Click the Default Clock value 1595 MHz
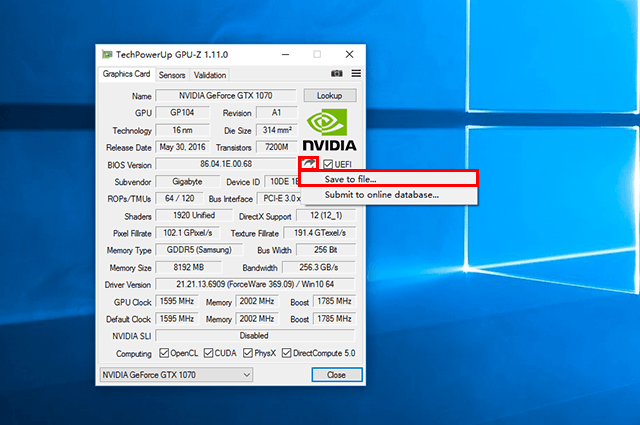Image resolution: width=640 pixels, height=425 pixels. click(177, 319)
